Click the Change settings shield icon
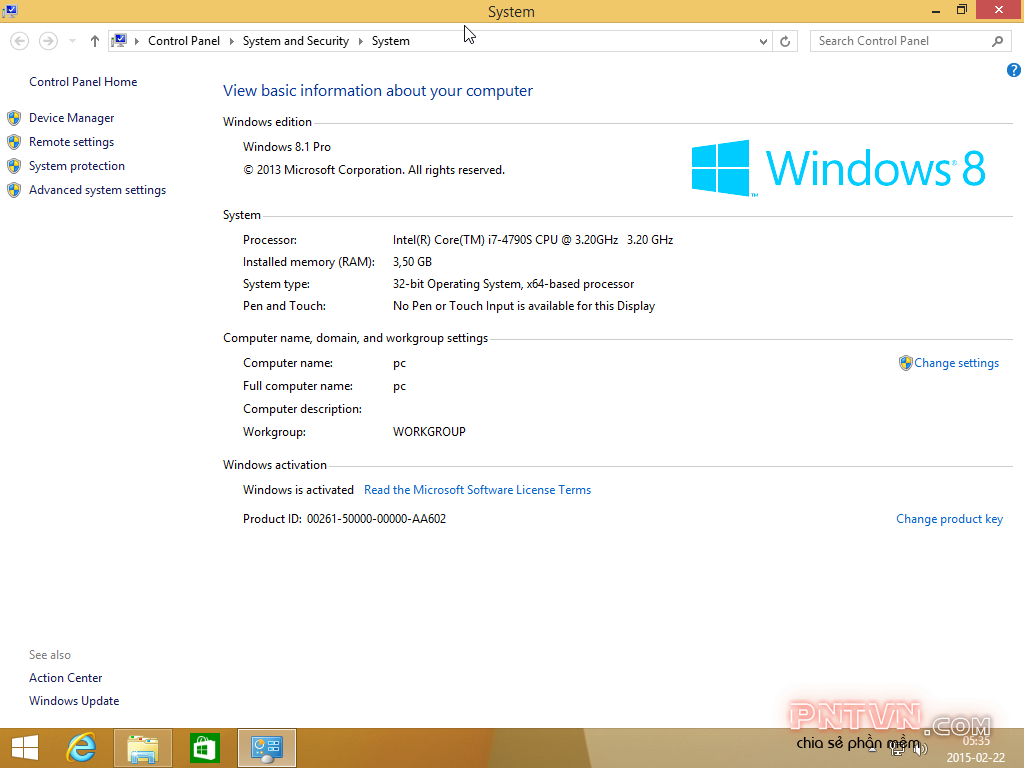 (905, 363)
